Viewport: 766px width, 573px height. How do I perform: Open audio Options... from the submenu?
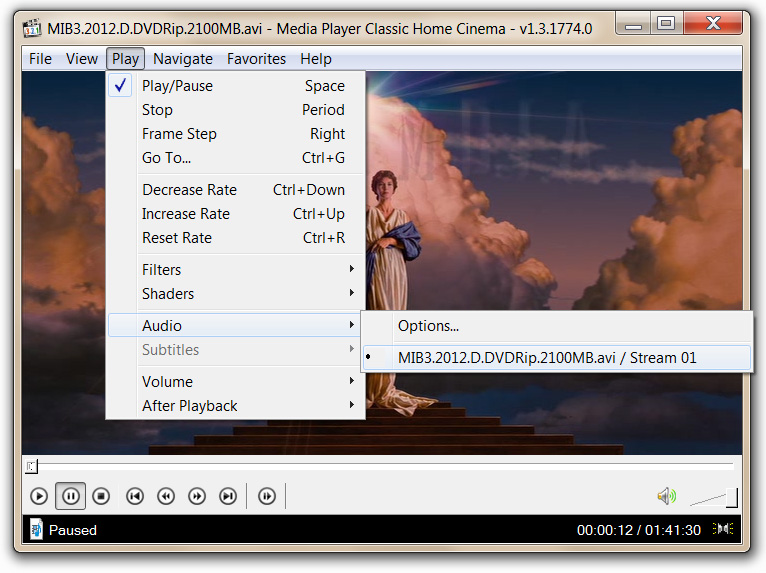click(x=556, y=326)
